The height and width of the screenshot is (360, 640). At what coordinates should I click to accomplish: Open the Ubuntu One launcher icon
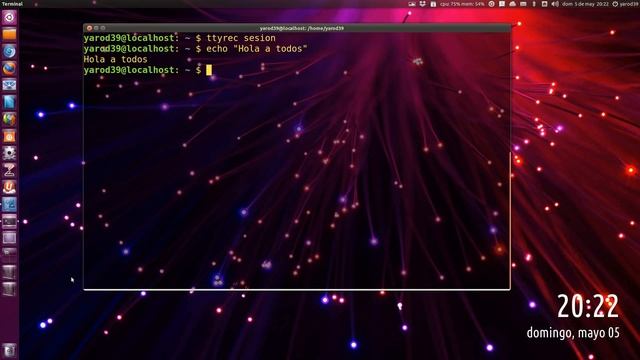[9, 187]
